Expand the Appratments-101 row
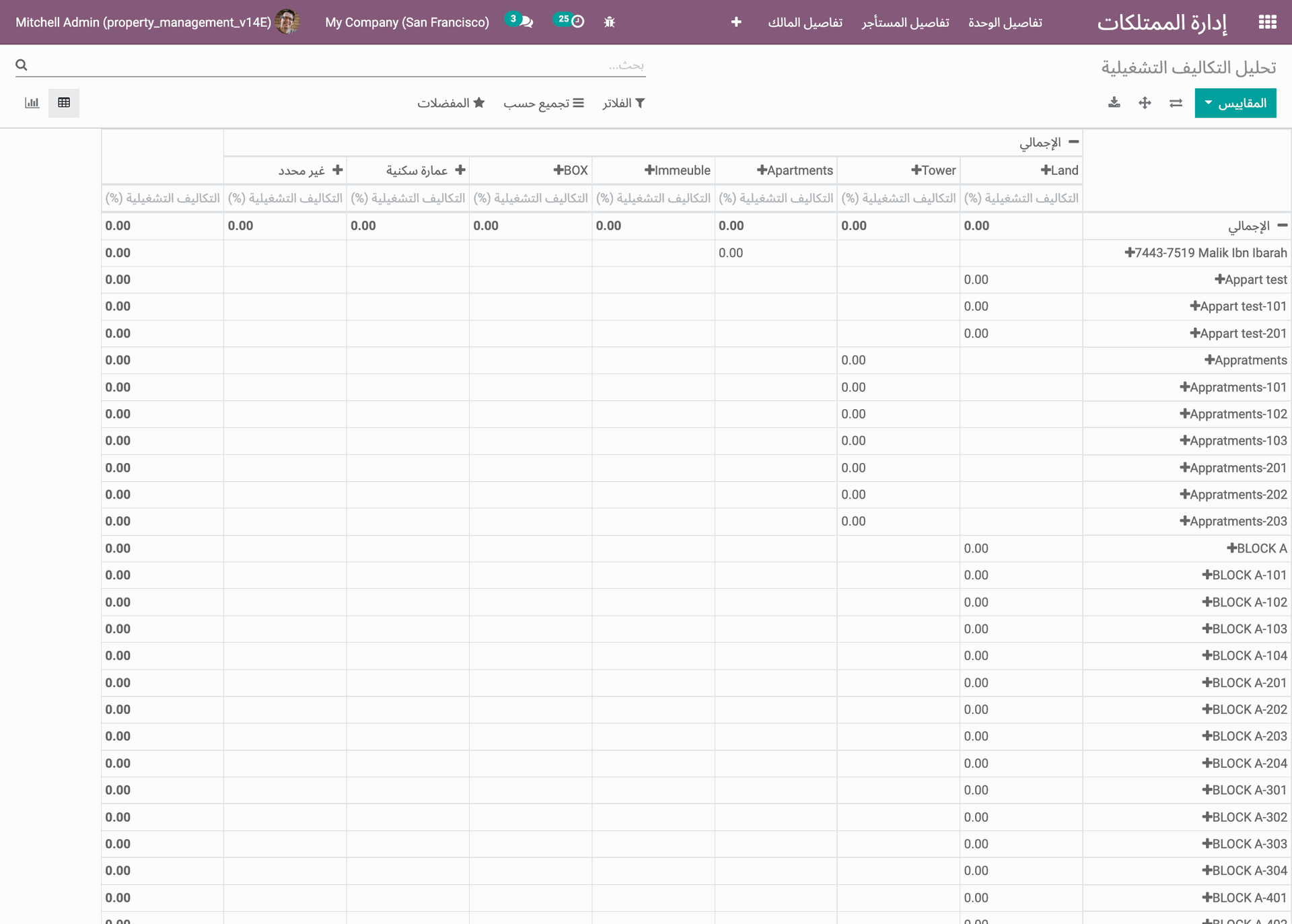This screenshot has height=924, width=1292. 1233,387
